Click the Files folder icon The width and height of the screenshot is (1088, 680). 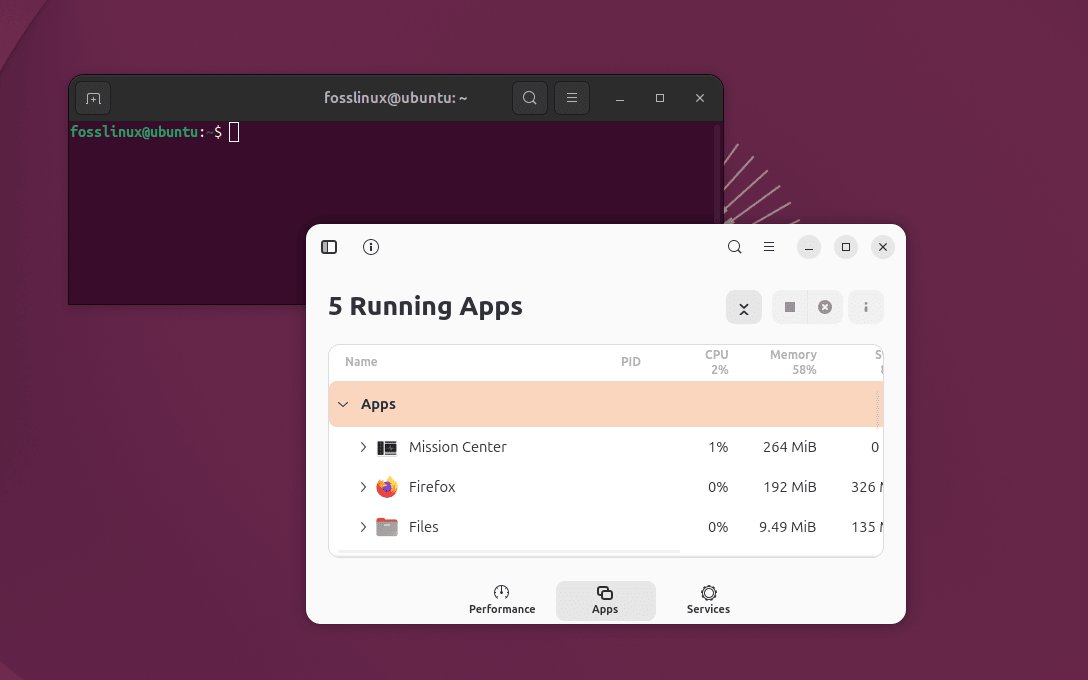386,527
